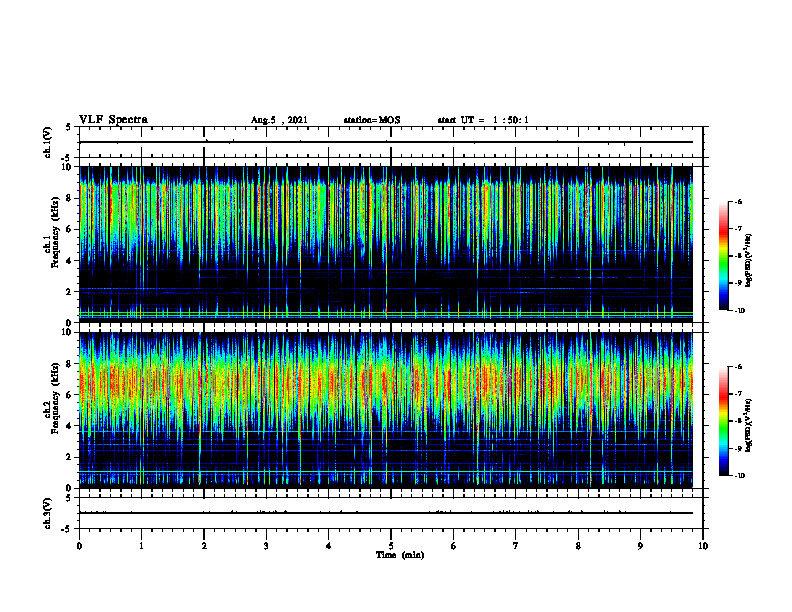The image size is (792, 612).
Task: Click the '-10' label on ch.2 color scale
Action: [x=739, y=476]
